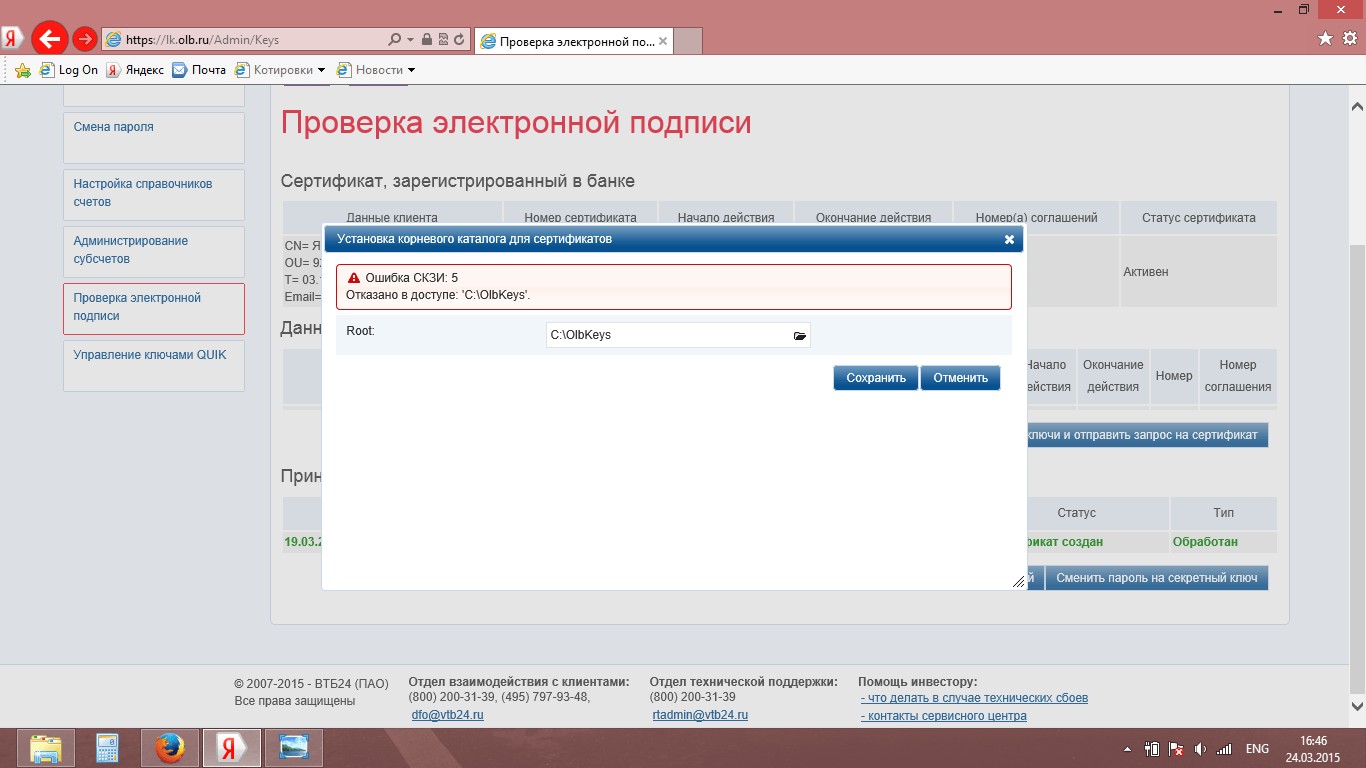
Task: Open Смена пароля in the sidebar menu
Action: click(113, 127)
